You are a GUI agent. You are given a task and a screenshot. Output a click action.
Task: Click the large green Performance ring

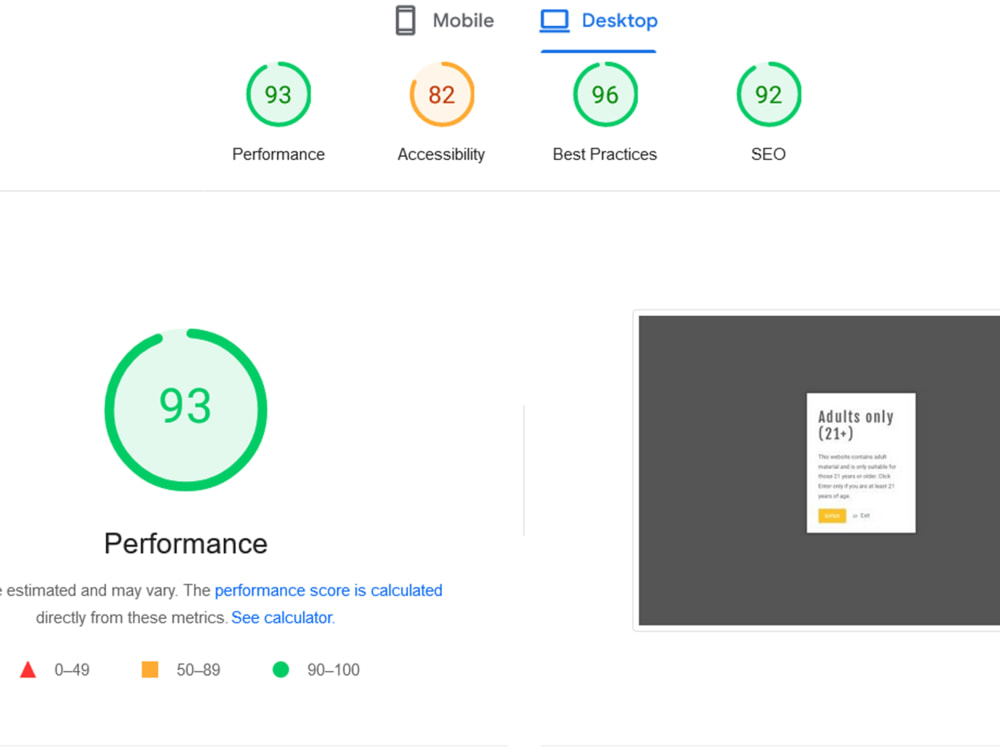click(x=185, y=408)
